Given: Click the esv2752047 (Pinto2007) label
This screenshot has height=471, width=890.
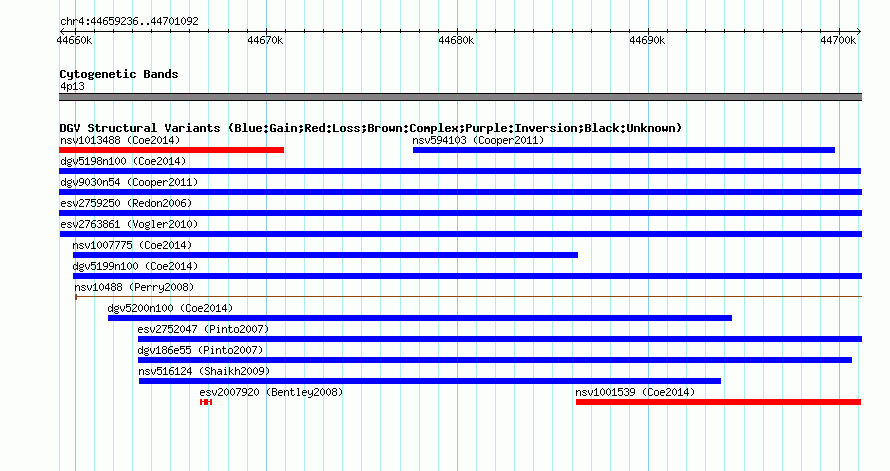Looking at the screenshot, I should coord(203,329).
